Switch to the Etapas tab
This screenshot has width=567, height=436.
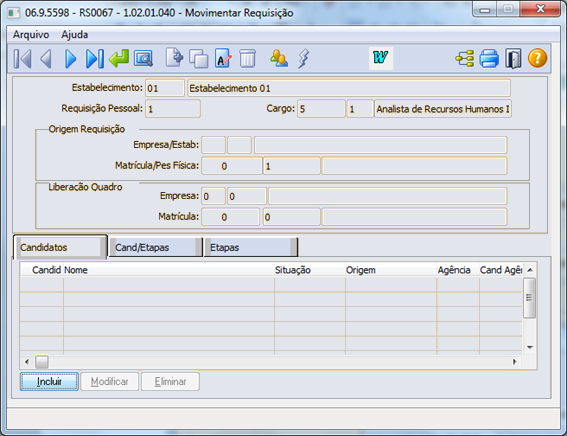(x=251, y=247)
